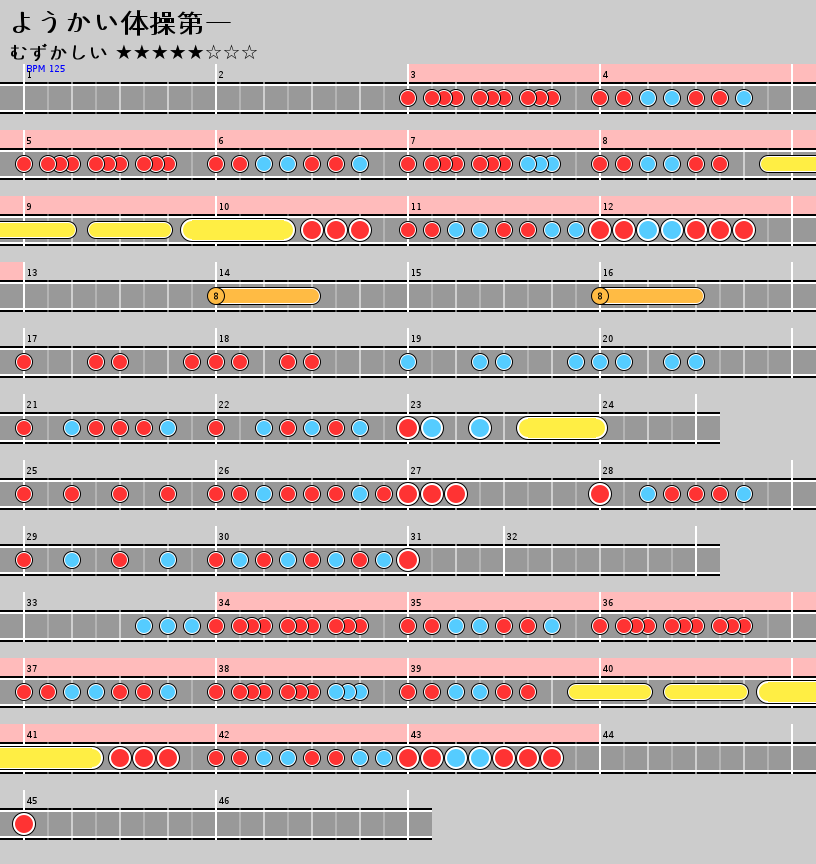This screenshot has height=864, width=816.
Task: Select the big red note in measure 45
Action: [24, 824]
